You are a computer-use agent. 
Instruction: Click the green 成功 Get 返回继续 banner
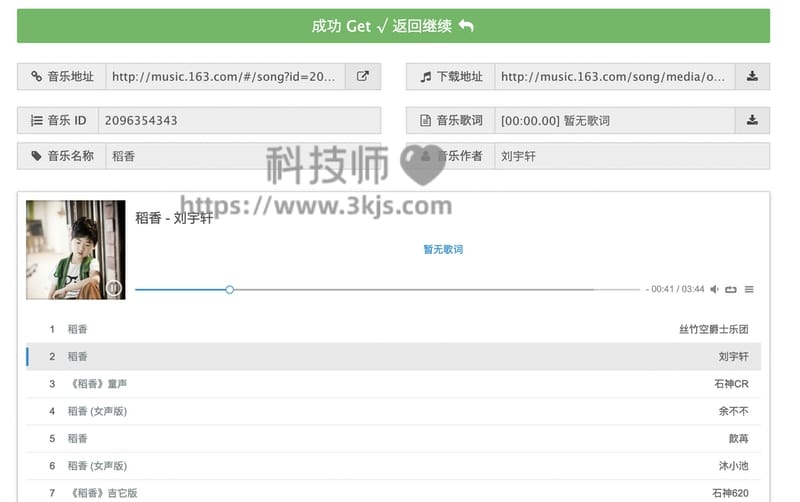tap(393, 26)
